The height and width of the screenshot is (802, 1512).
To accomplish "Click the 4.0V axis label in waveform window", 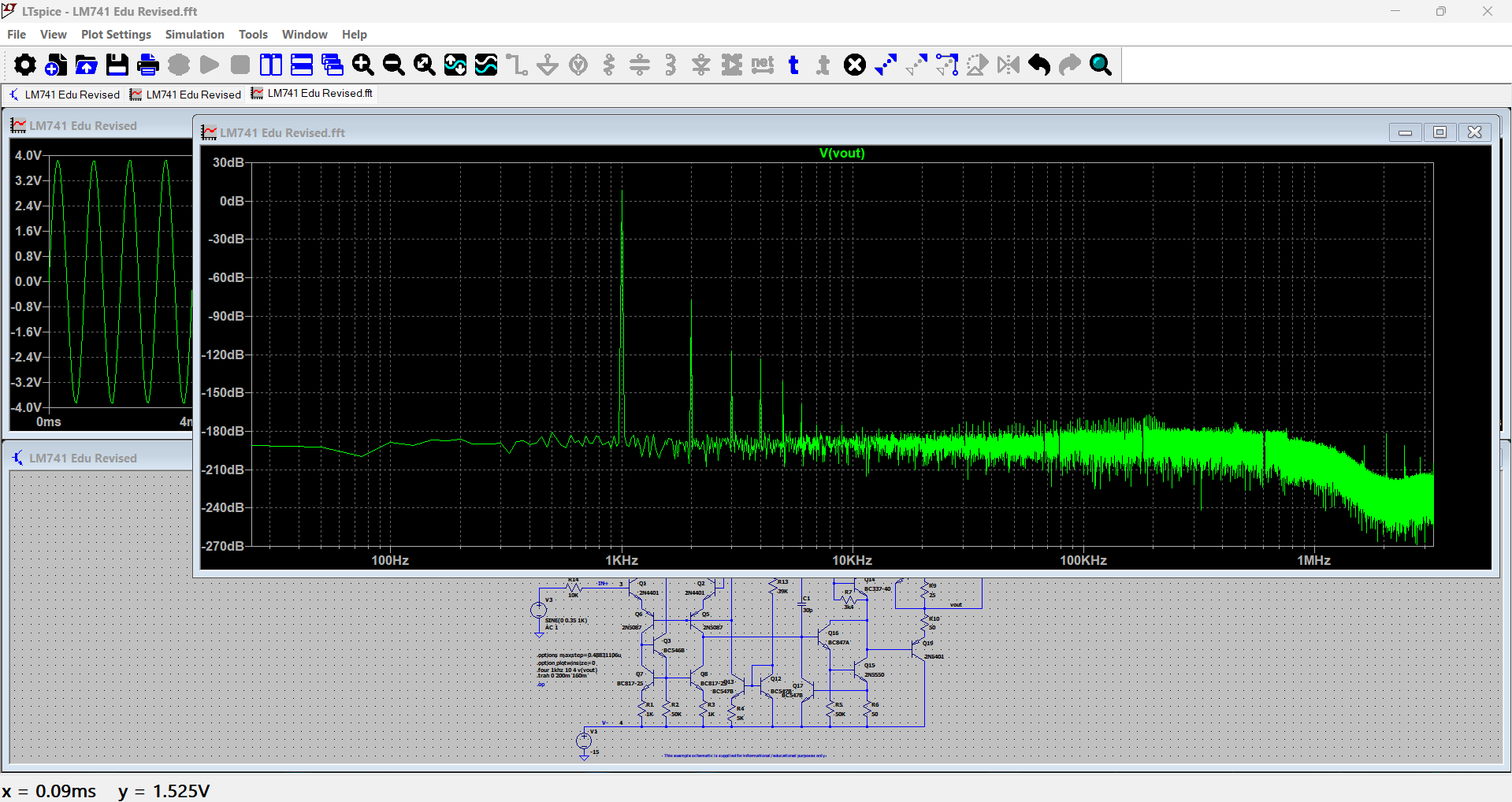I will (28, 155).
